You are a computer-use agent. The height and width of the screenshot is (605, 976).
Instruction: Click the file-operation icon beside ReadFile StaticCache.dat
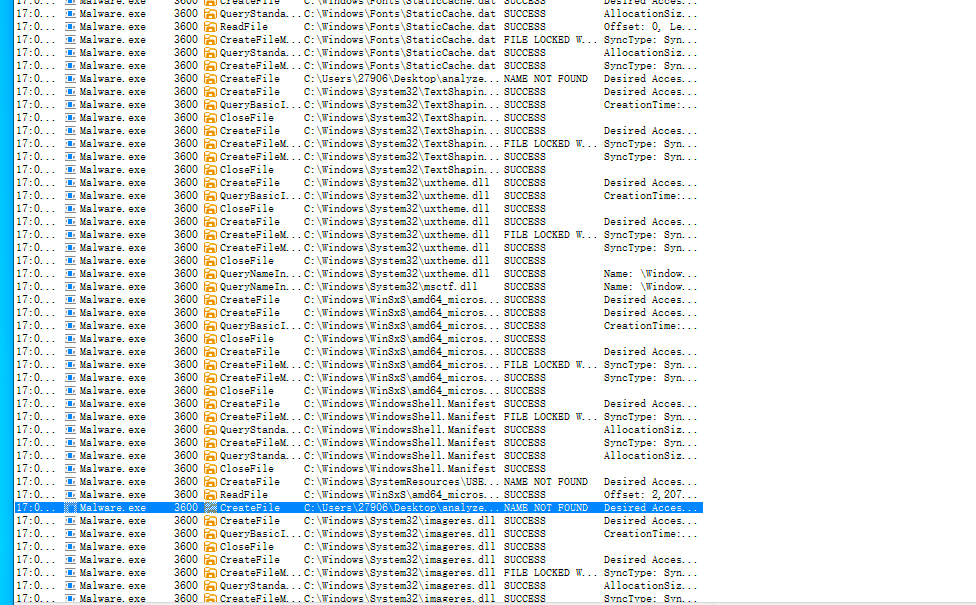(x=210, y=27)
